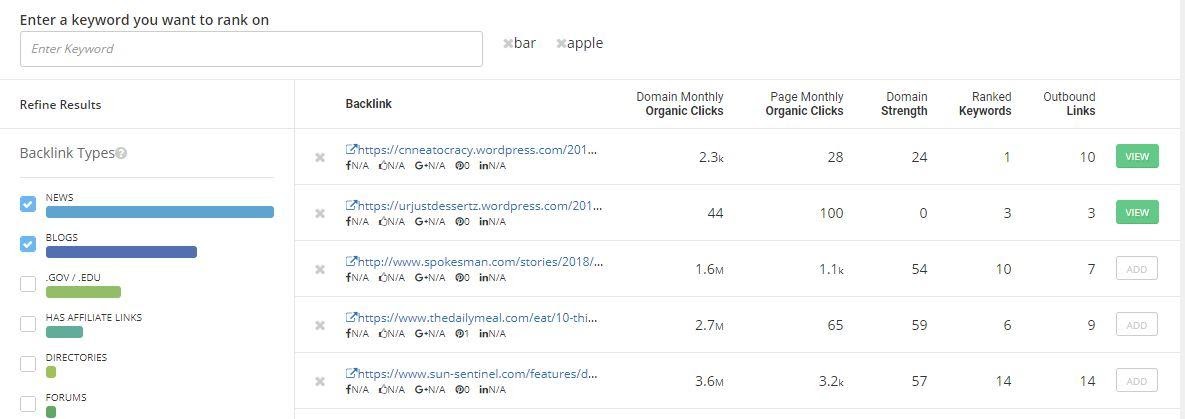The width and height of the screenshot is (1185, 419).
Task: Dismiss the cnneatocracy backlink row
Action: point(320,157)
